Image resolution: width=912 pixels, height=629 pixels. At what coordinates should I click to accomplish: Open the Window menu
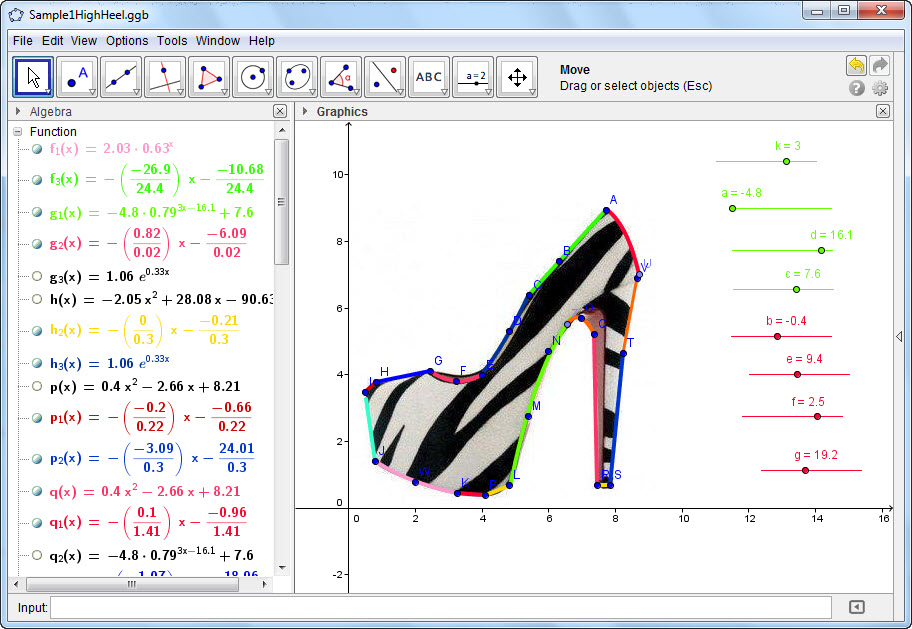pyautogui.click(x=218, y=41)
